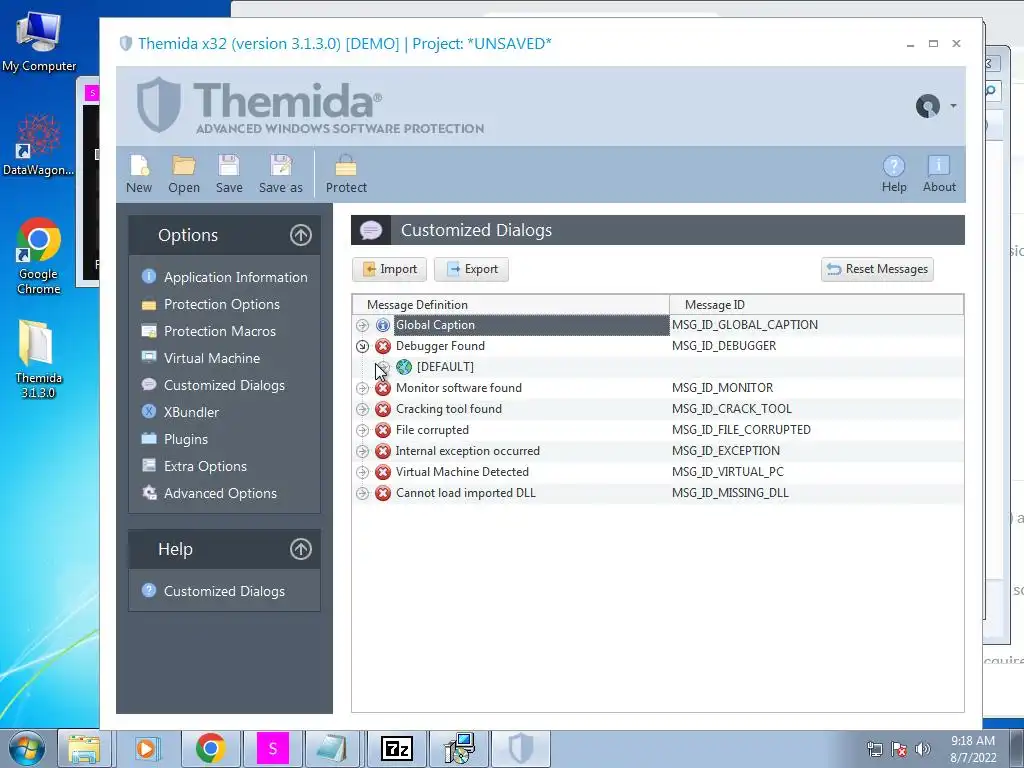Open Help from the toolbar
The height and width of the screenshot is (768, 1024).
(894, 174)
